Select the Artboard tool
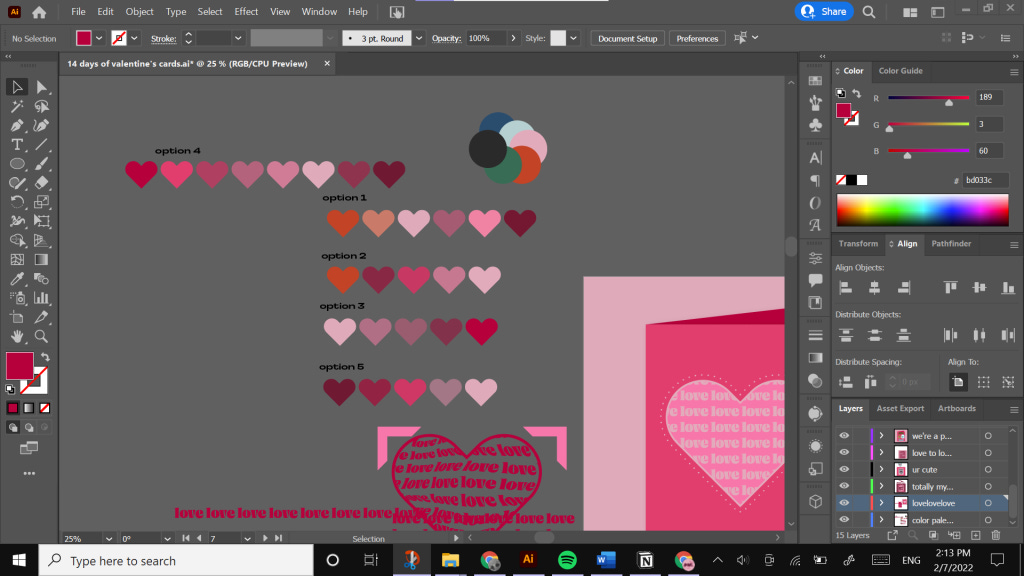The width and height of the screenshot is (1024, 576). (17, 317)
